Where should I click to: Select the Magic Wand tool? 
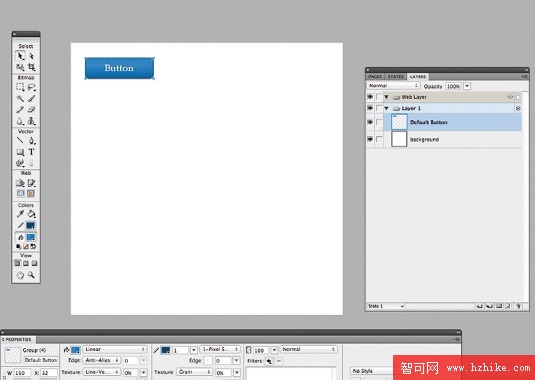20,99
